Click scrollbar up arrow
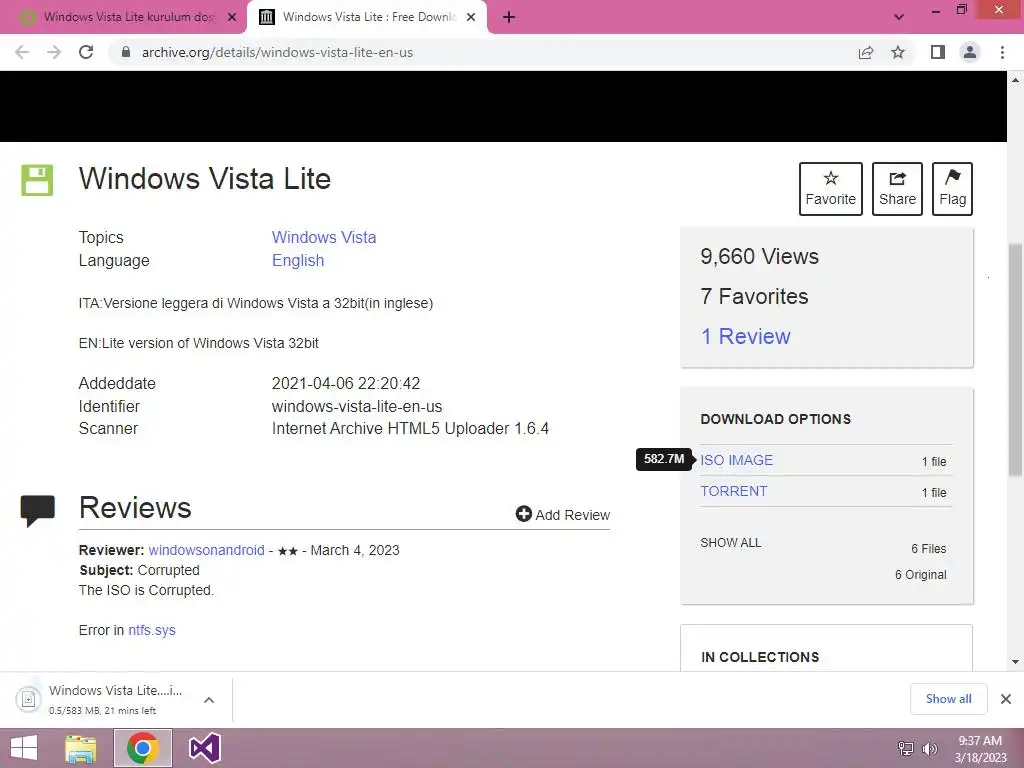The width and height of the screenshot is (1024, 768). pyautogui.click(x=1015, y=80)
